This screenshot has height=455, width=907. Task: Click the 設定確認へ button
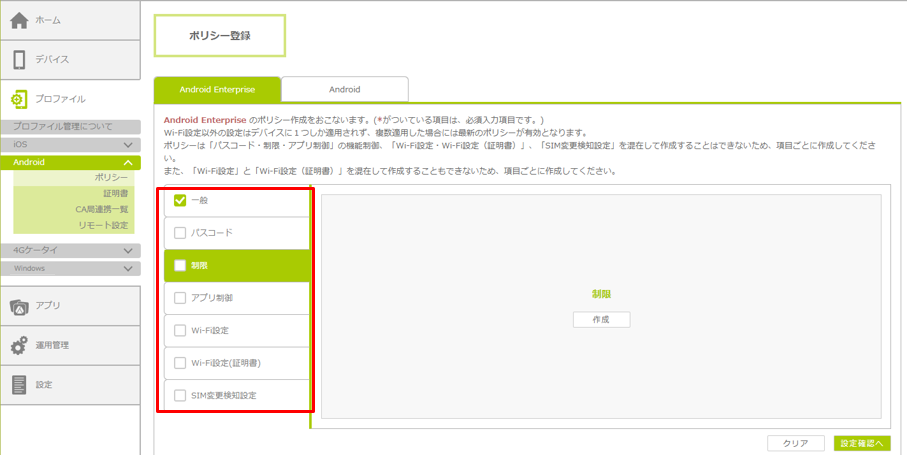(x=861, y=443)
